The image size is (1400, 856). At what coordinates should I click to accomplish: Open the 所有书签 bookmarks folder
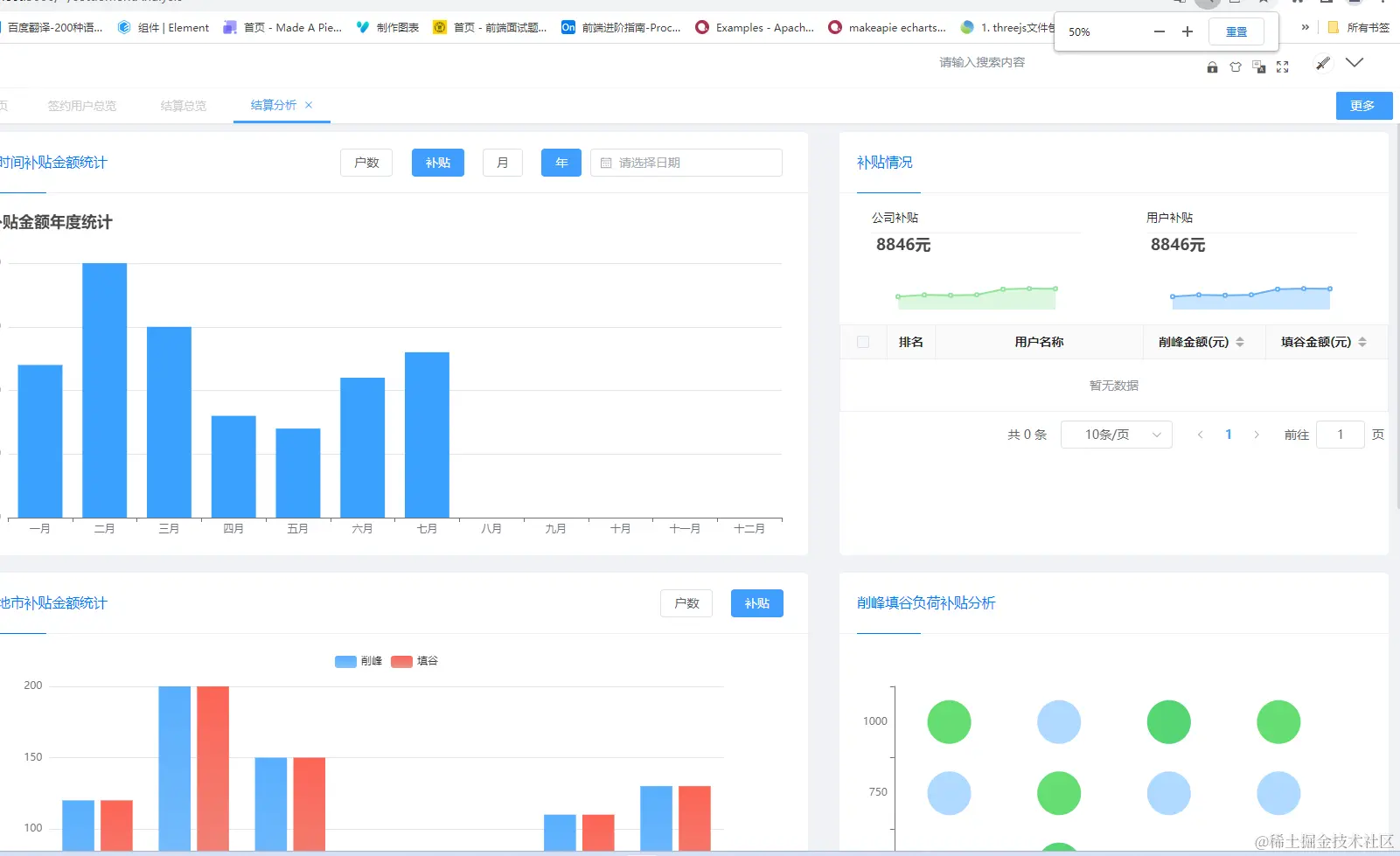tap(1359, 28)
